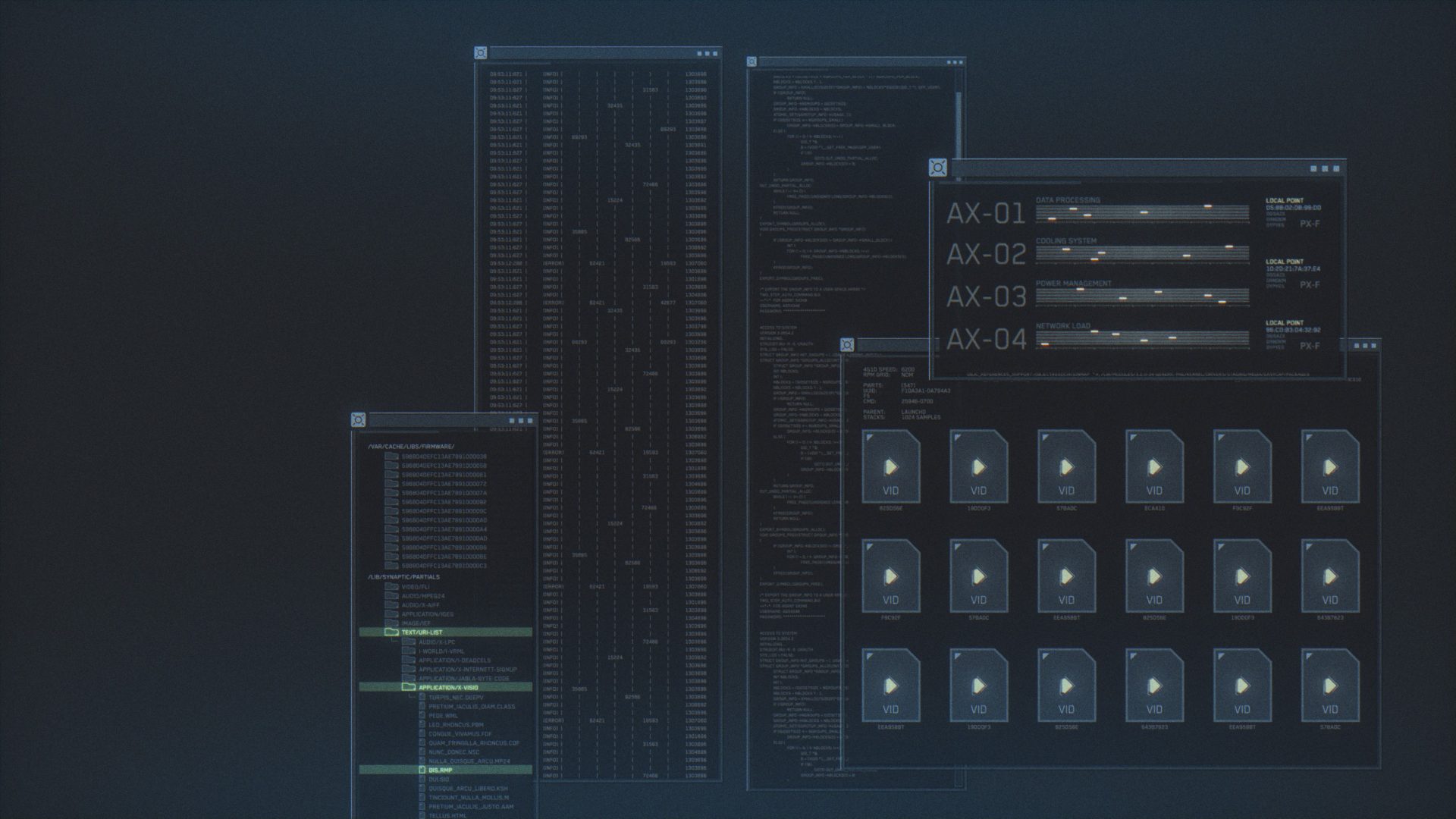Screen dimensions: 1456x819
Task: Open LEO_RHONCUS.PBM file
Action: pyautogui.click(x=456, y=724)
